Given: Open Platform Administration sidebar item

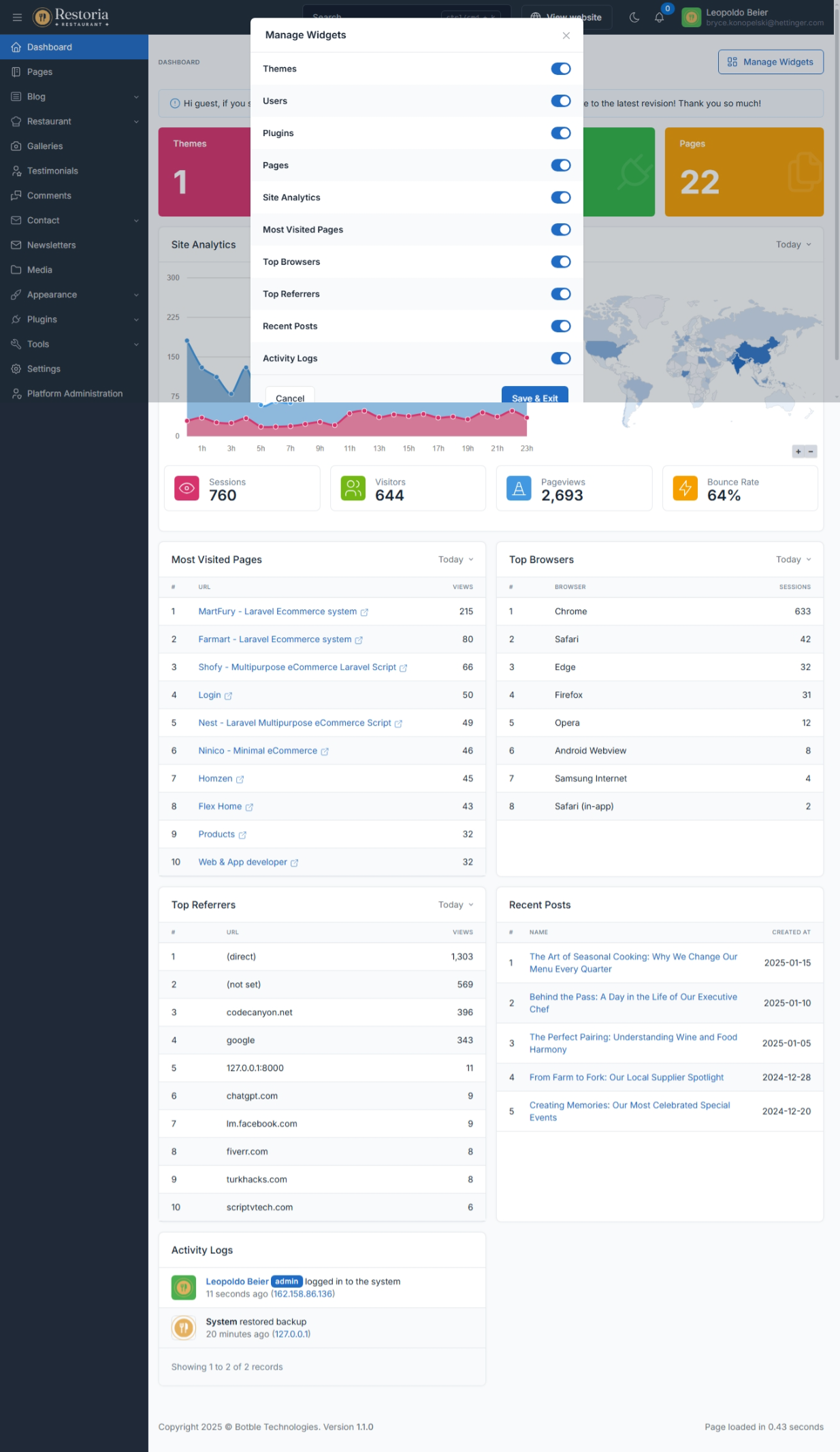Looking at the screenshot, I should (75, 393).
